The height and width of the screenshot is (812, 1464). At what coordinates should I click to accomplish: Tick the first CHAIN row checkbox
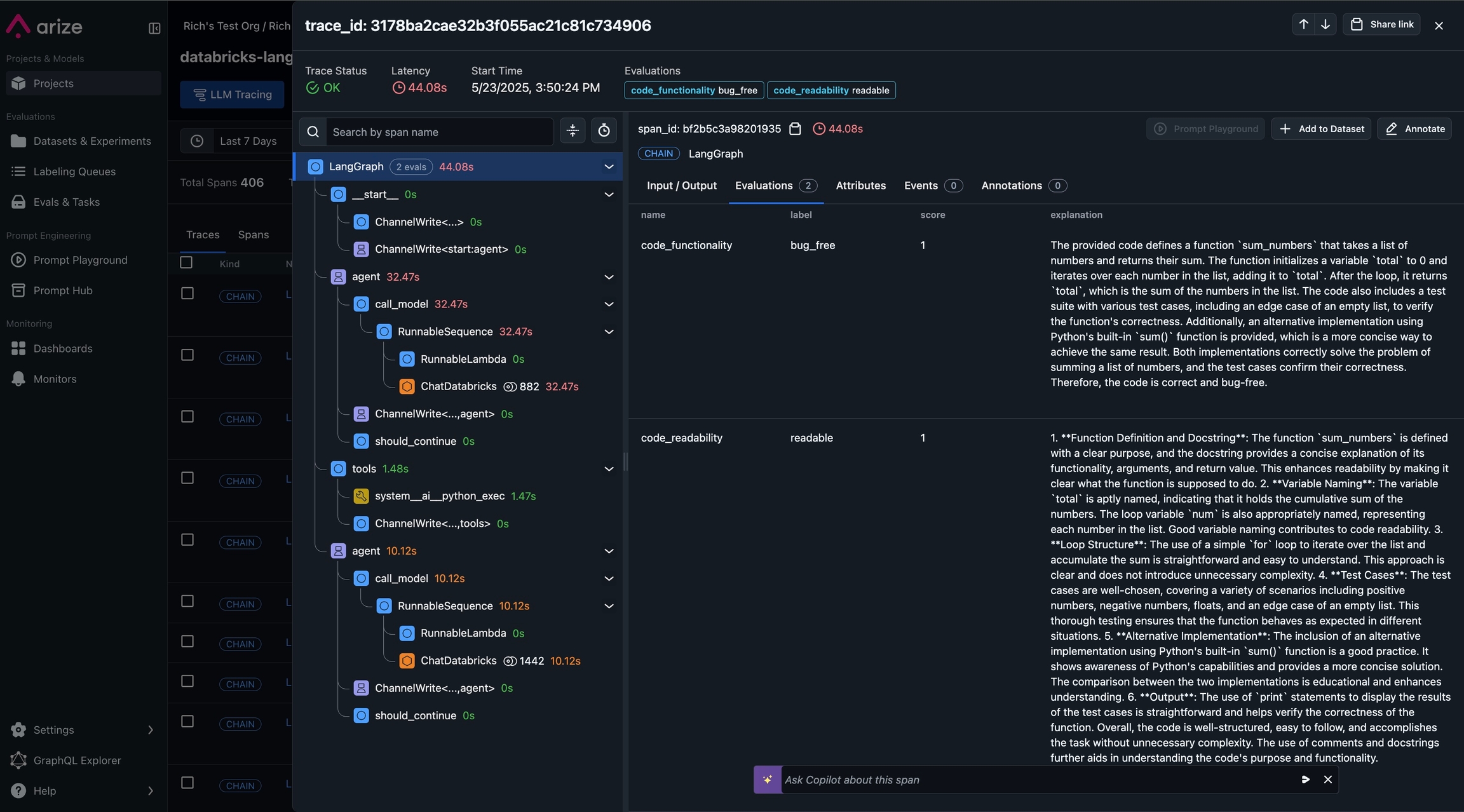point(187,294)
